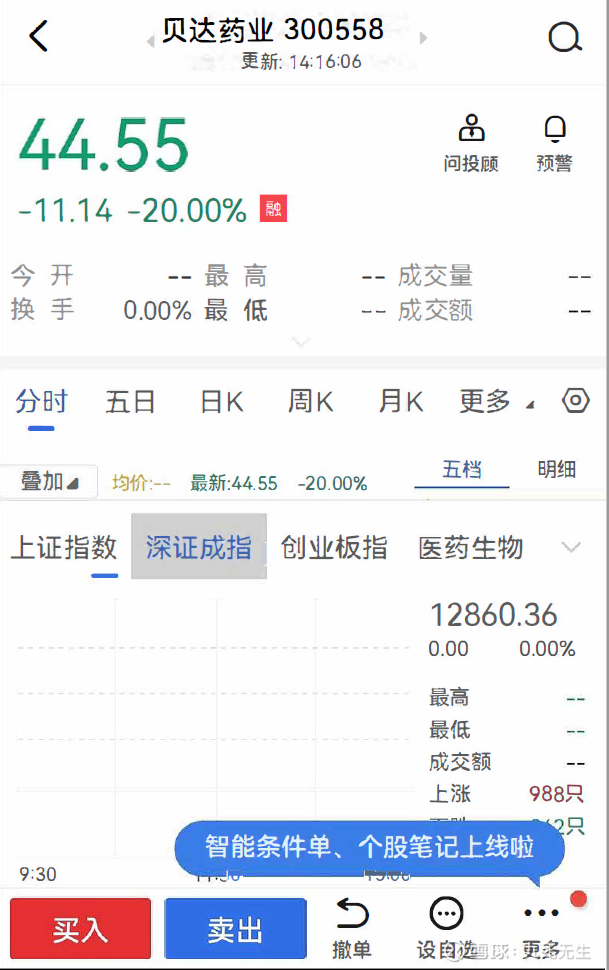Tap the 上涨 988只 count
Screen dimensions: 609x970
point(506,794)
